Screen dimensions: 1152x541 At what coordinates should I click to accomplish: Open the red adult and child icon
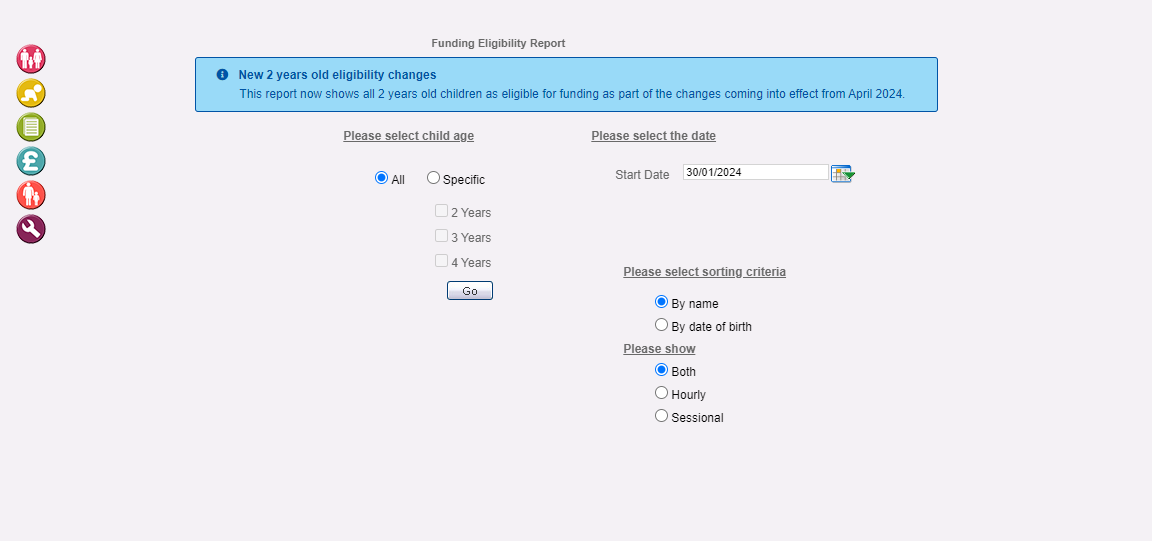pyautogui.click(x=31, y=195)
